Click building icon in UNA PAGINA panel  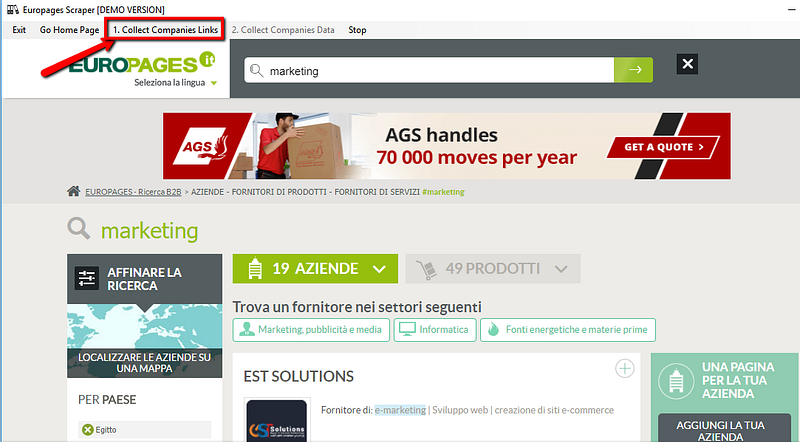[x=676, y=381]
